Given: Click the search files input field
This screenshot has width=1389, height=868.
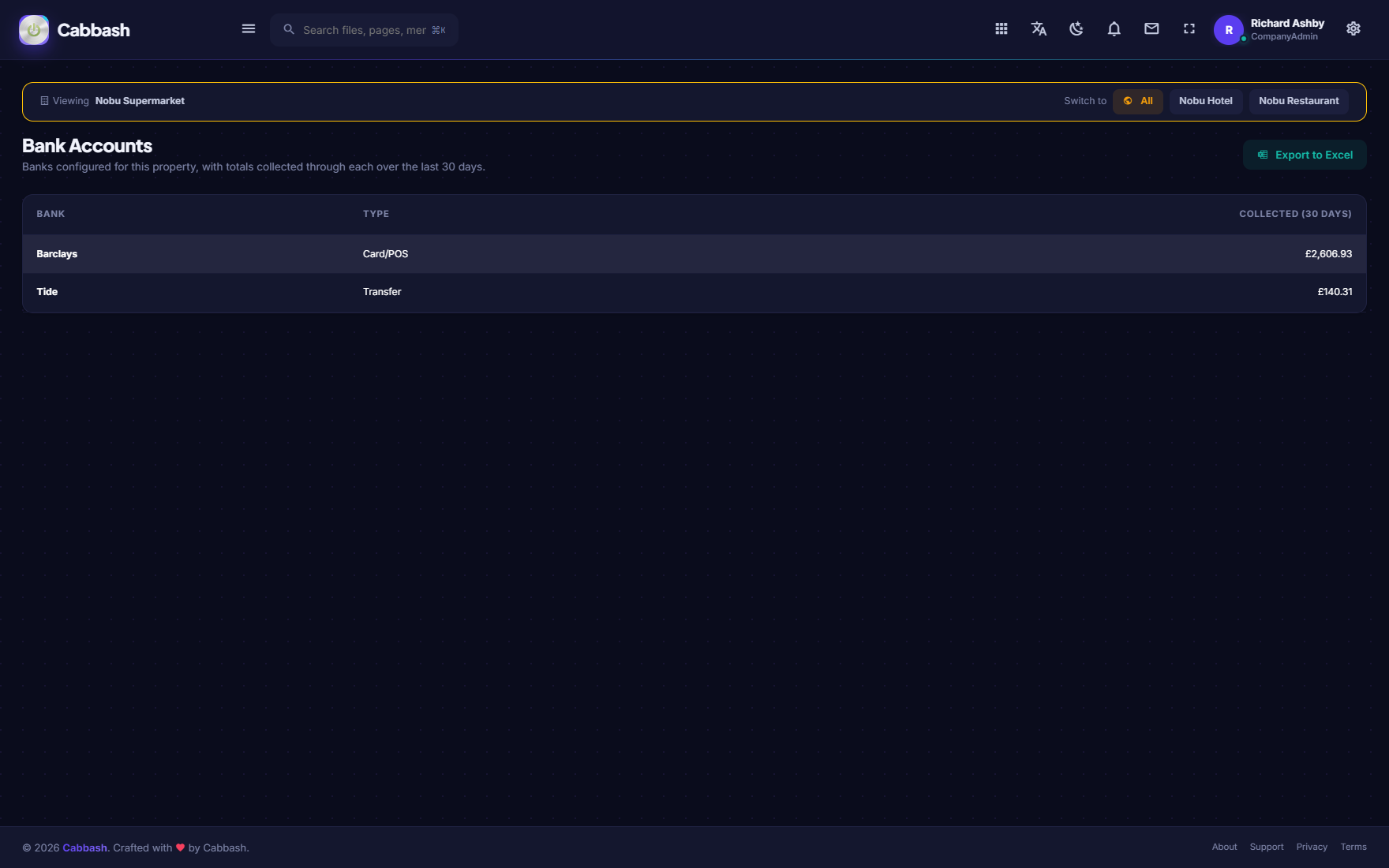Looking at the screenshot, I should 364,30.
